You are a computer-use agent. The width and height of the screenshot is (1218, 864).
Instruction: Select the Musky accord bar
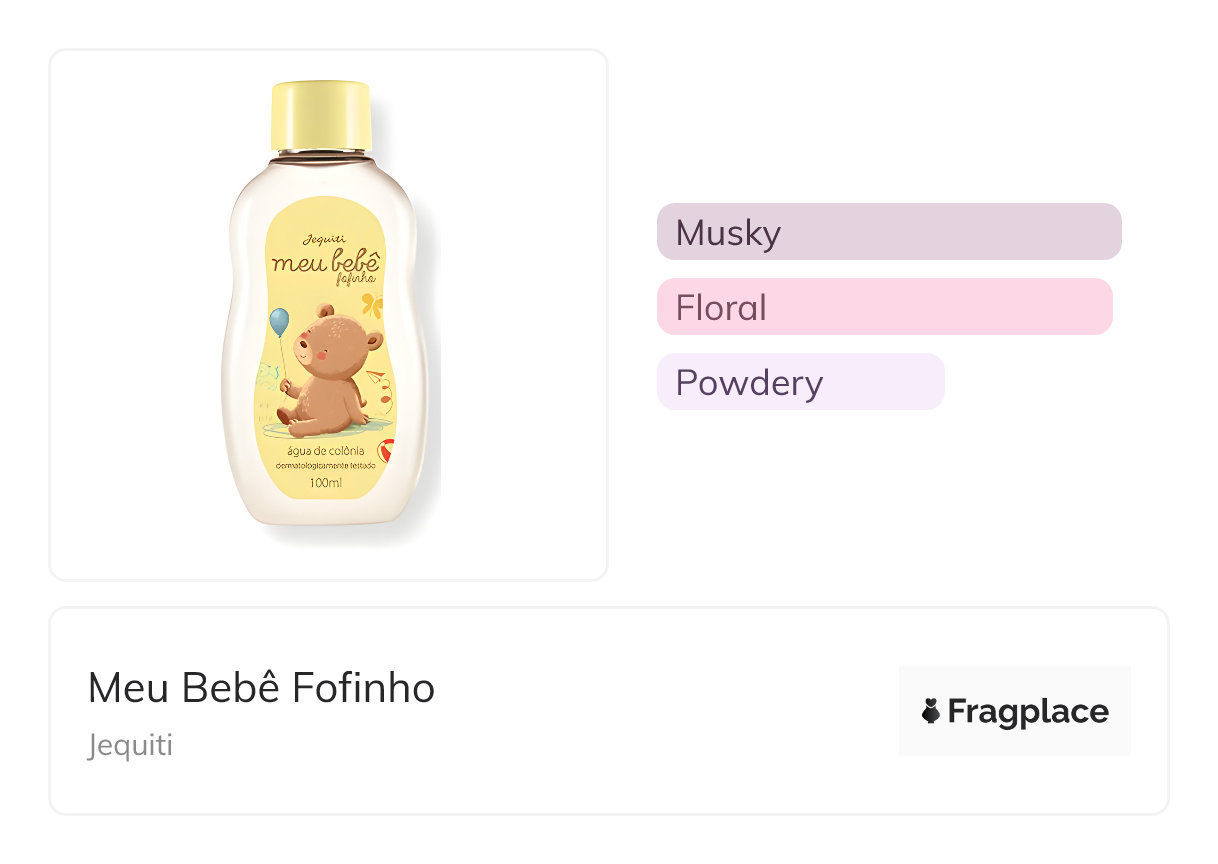888,232
